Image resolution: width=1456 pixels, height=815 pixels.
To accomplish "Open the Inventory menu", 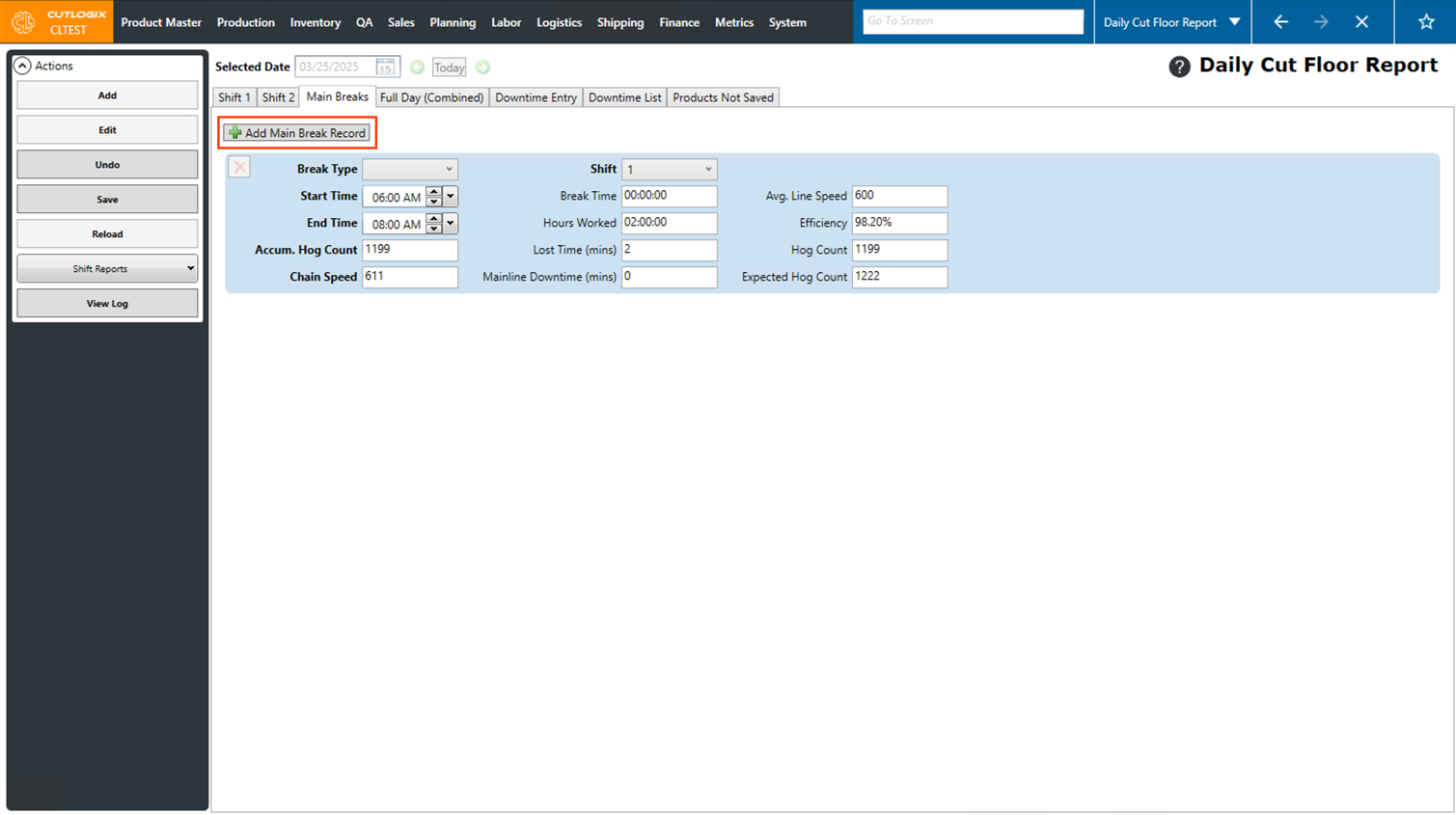I will point(315,22).
